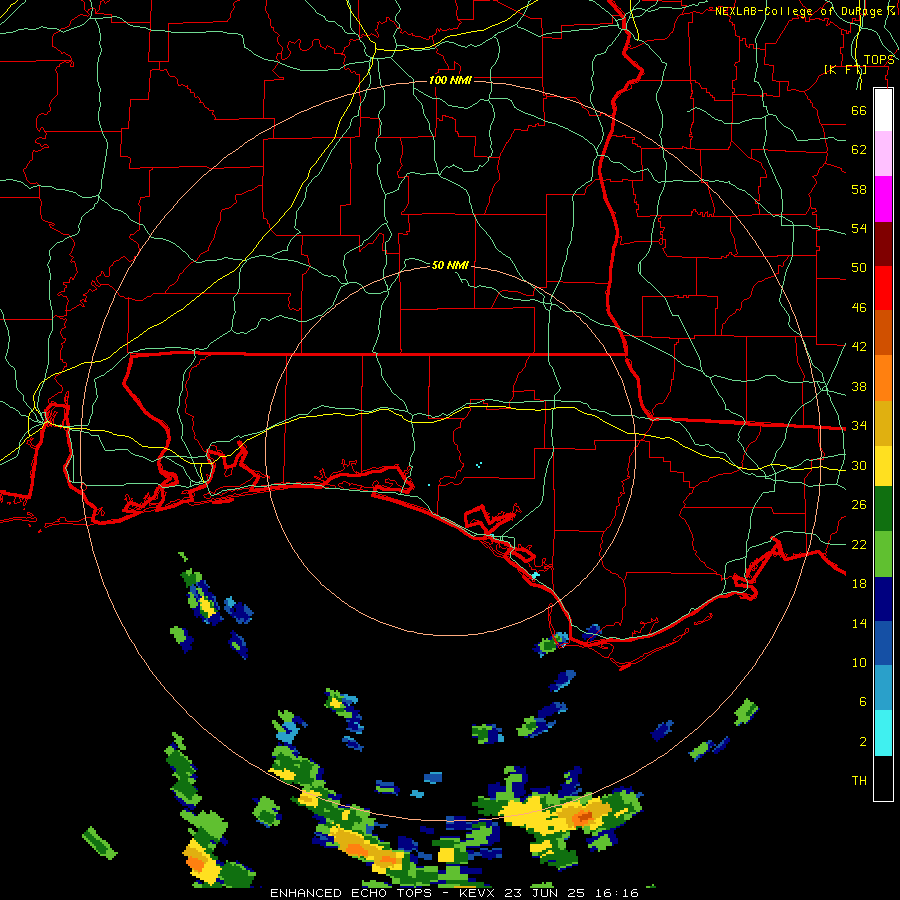Click the legend value "18"
The width and height of the screenshot is (900, 900).
pos(859,584)
